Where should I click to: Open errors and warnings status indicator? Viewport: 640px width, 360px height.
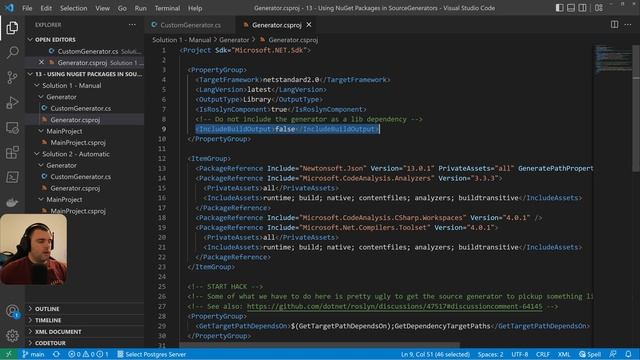(88, 354)
